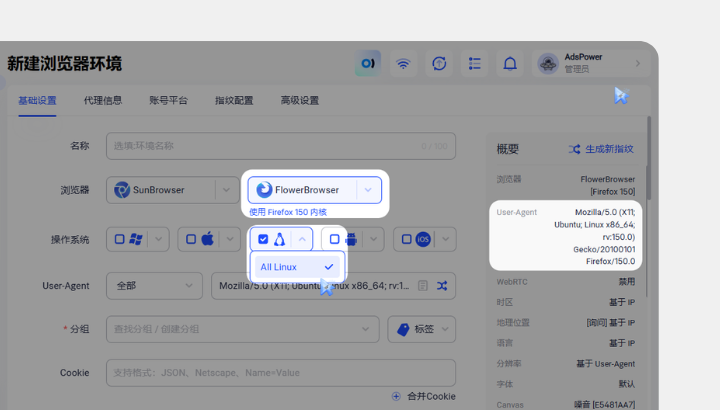Open the network wifi status icon
Image resolution: width=720 pixels, height=410 pixels.
[x=403, y=63]
